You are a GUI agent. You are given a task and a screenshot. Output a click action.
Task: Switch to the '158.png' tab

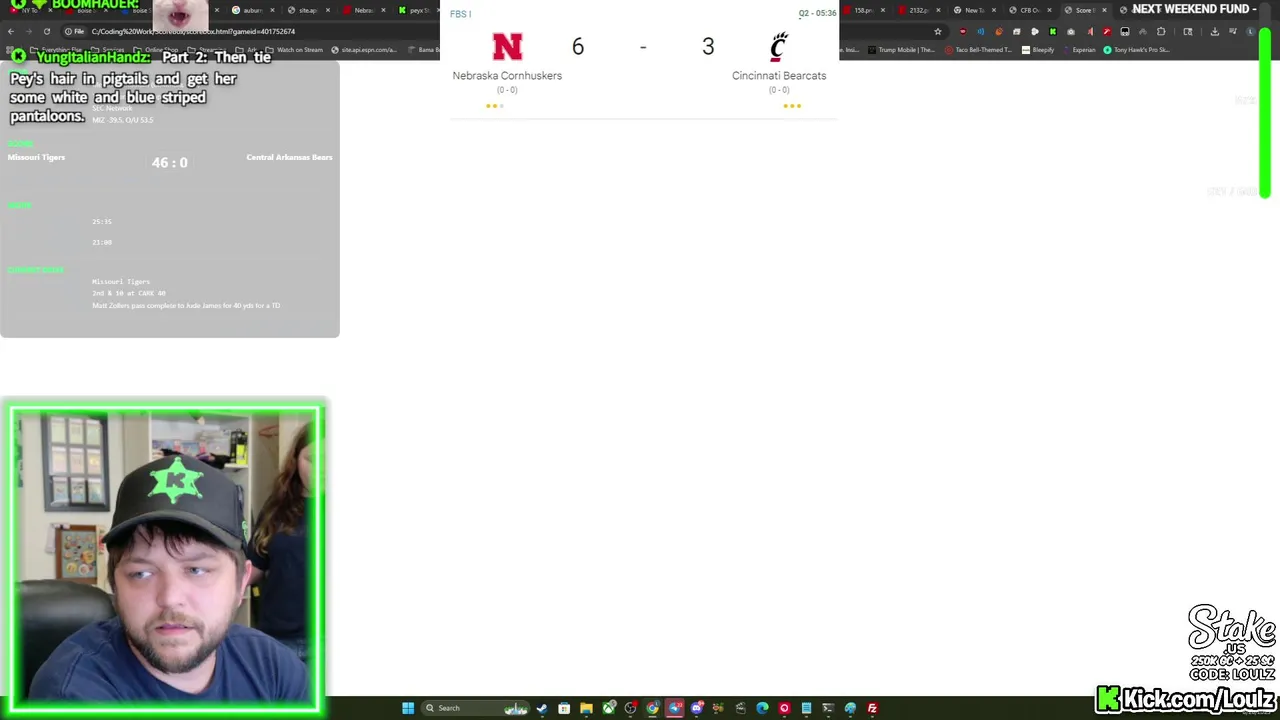click(x=863, y=10)
